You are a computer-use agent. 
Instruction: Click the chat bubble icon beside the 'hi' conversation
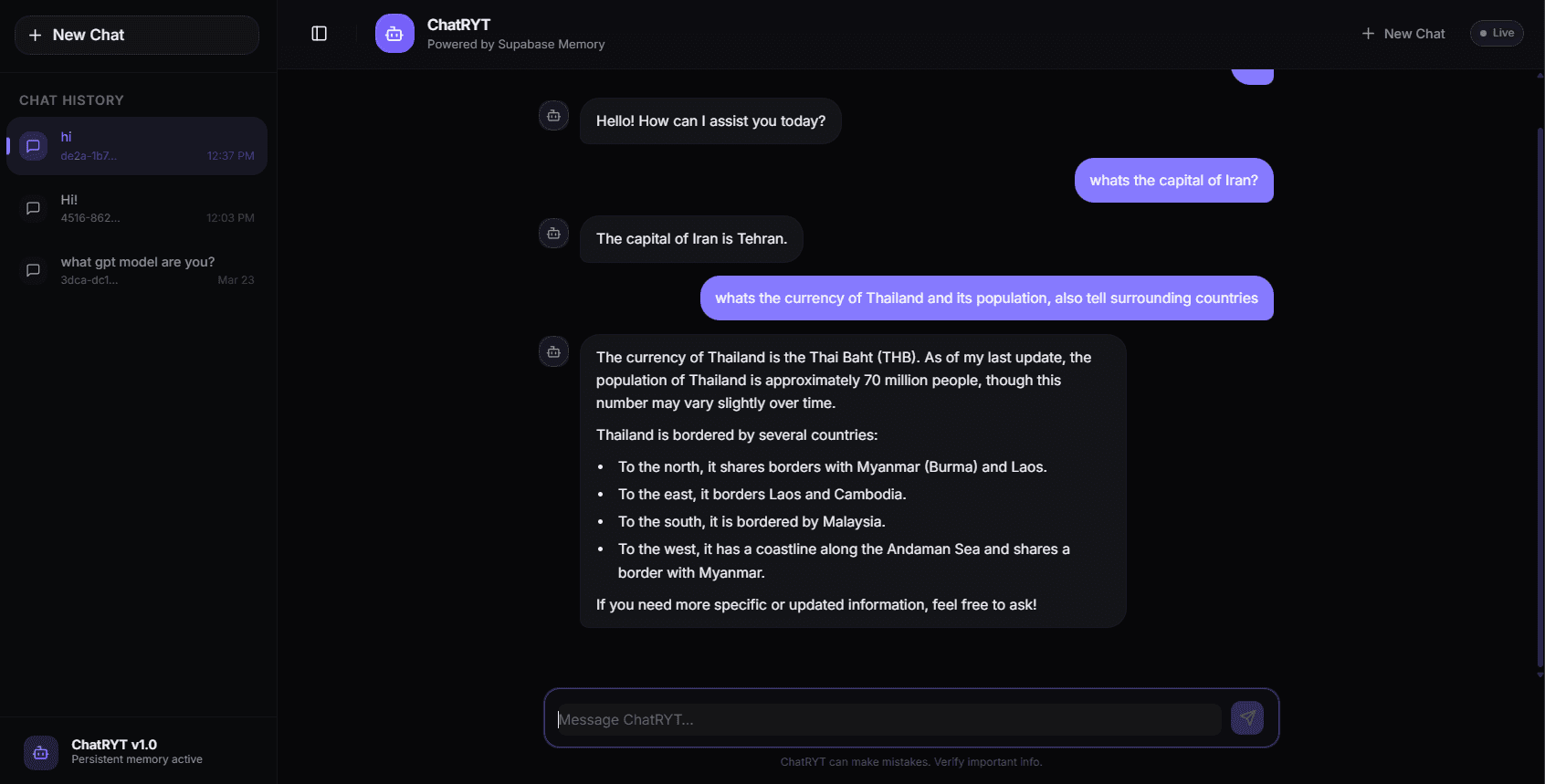point(33,145)
